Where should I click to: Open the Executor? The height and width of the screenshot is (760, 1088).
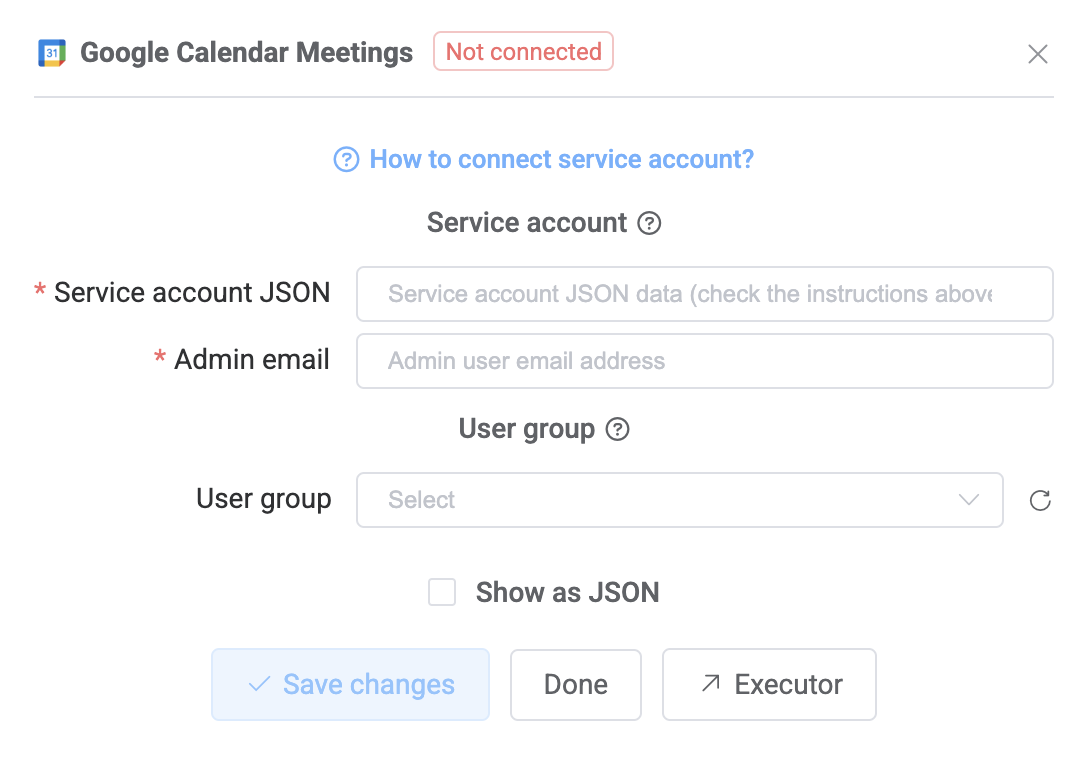click(x=769, y=684)
